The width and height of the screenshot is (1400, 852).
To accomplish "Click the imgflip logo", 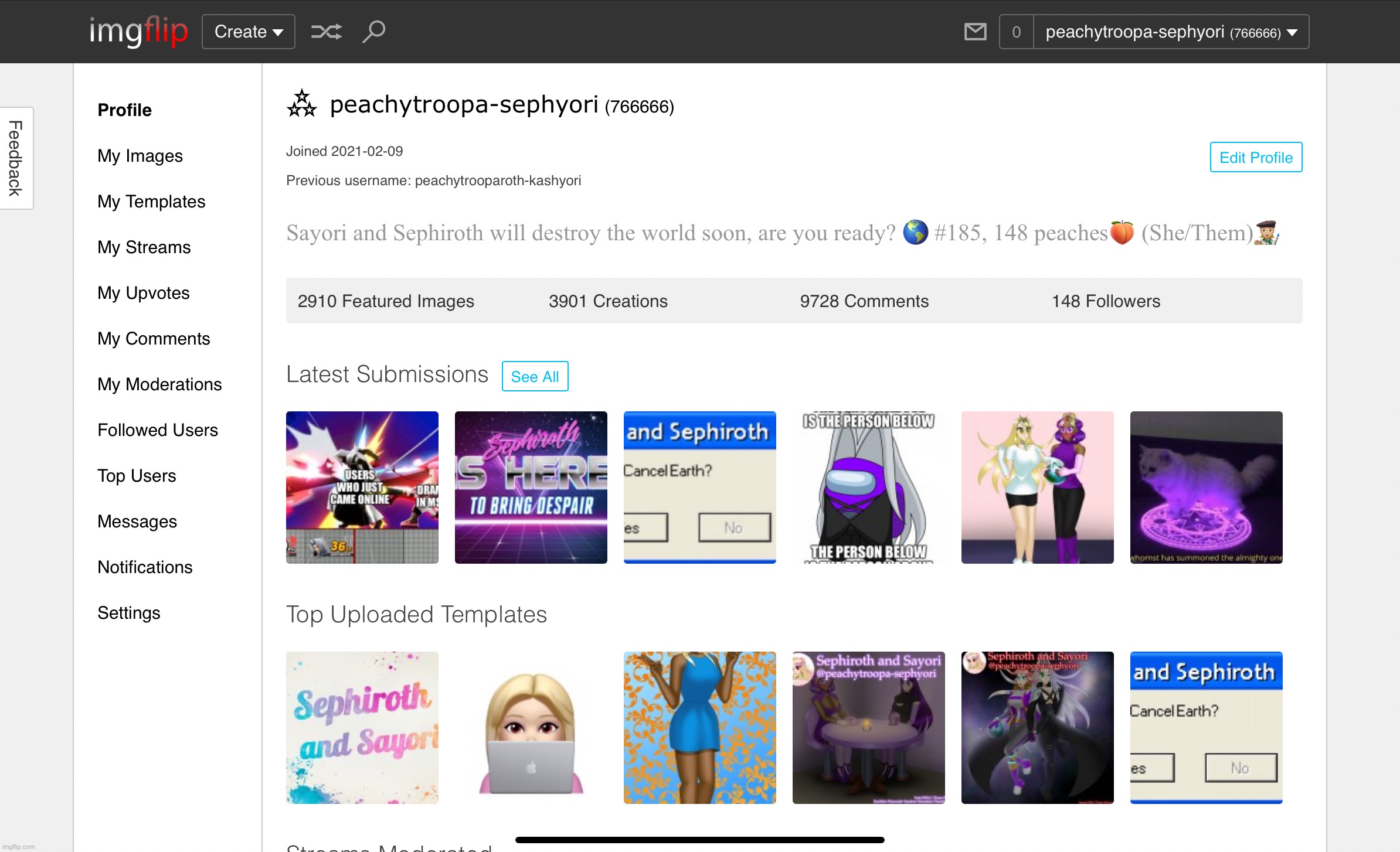I will pyautogui.click(x=138, y=32).
